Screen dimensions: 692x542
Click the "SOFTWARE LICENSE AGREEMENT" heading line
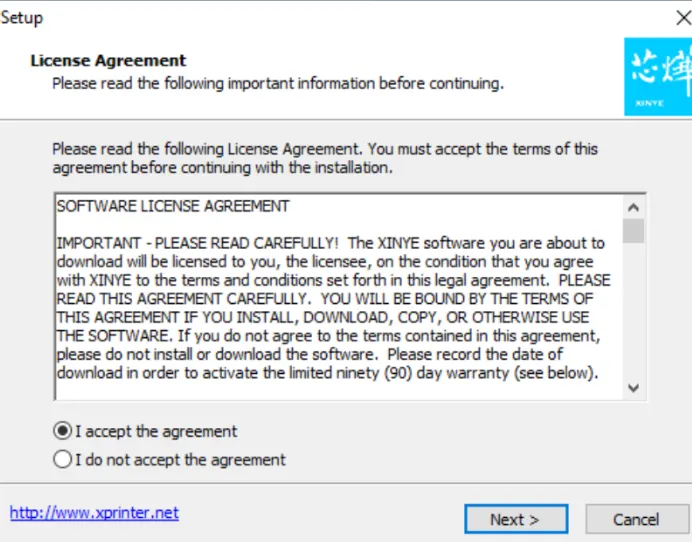tap(173, 207)
